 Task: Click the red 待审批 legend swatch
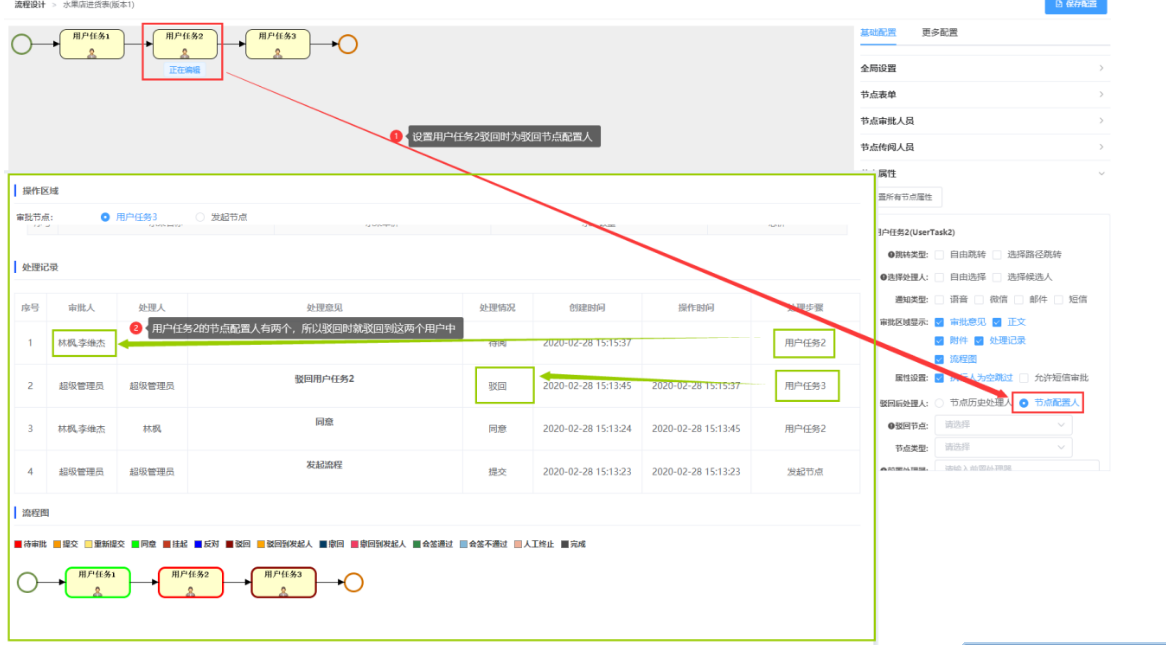[x=18, y=545]
